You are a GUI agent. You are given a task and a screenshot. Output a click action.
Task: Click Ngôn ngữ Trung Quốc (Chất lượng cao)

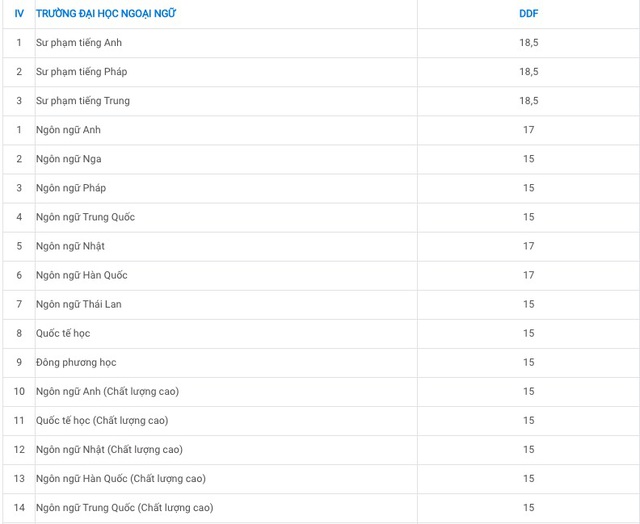(124, 508)
